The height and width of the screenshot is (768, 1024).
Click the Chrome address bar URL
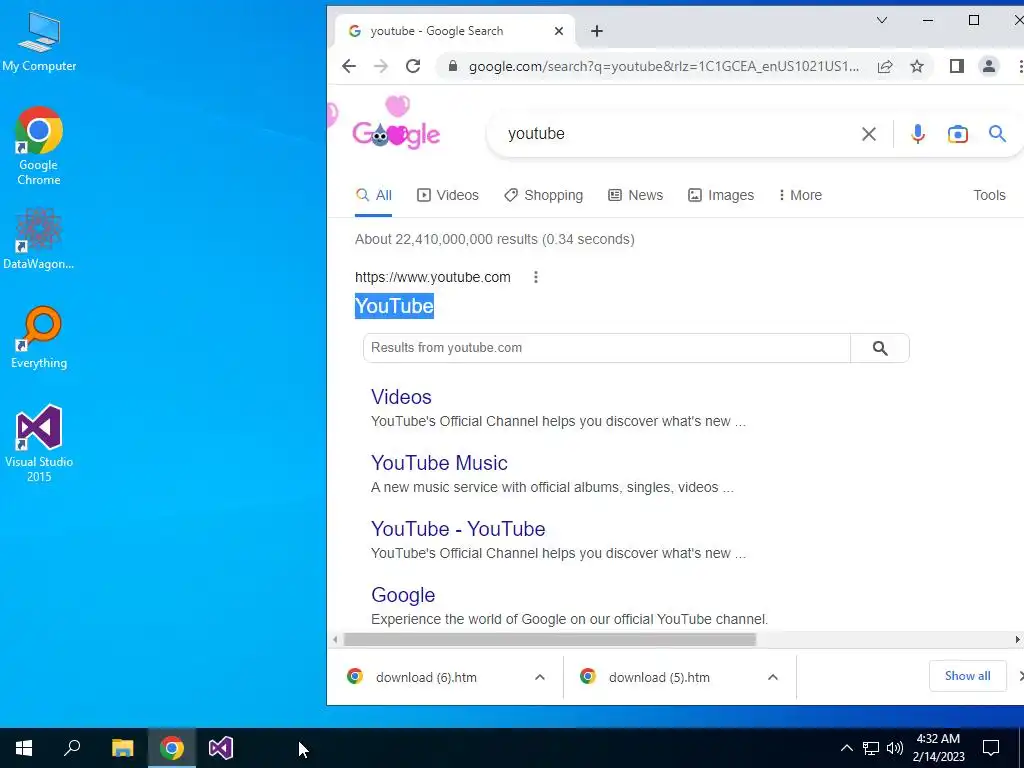664,66
